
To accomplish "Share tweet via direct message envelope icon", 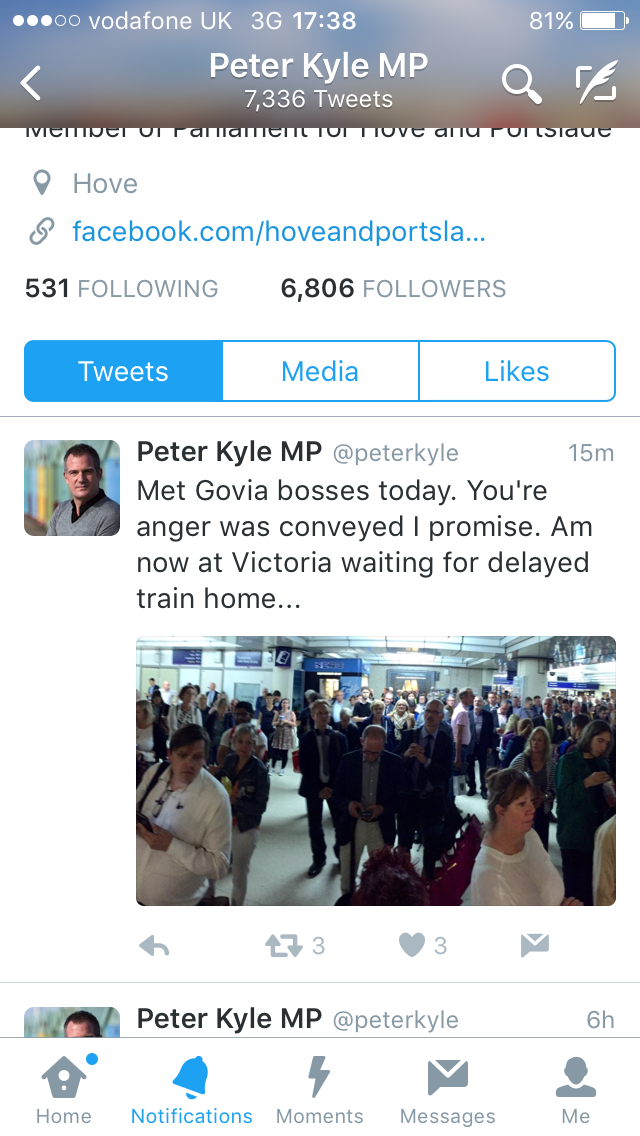I will coord(535,945).
